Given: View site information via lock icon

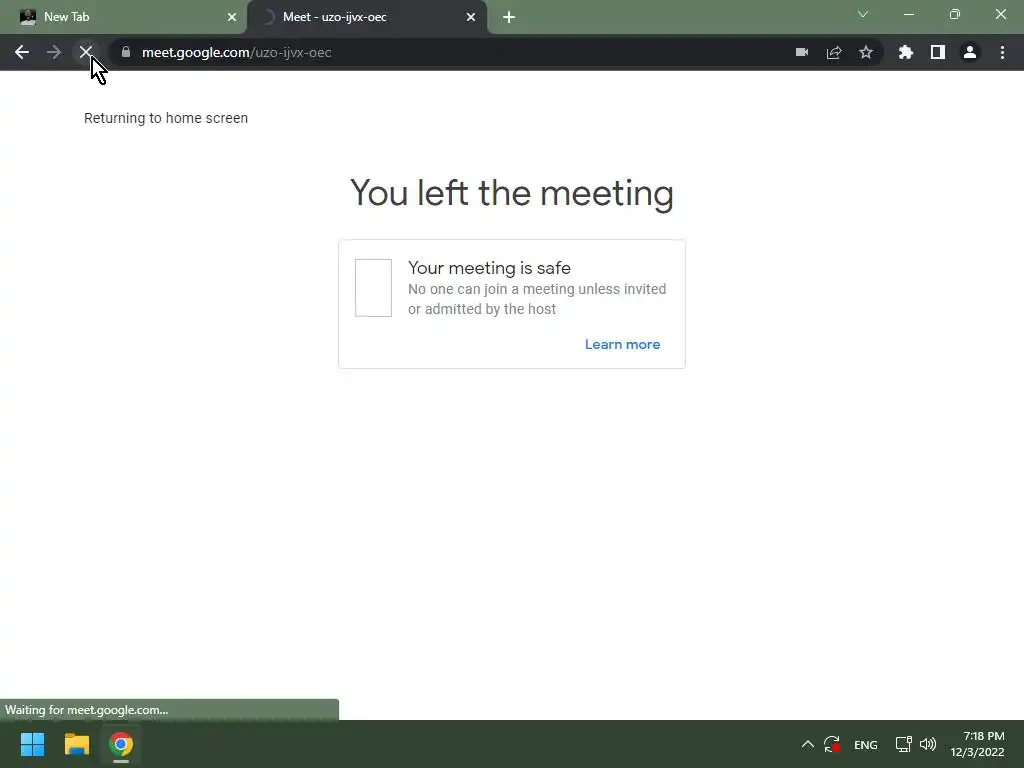Looking at the screenshot, I should pos(126,52).
